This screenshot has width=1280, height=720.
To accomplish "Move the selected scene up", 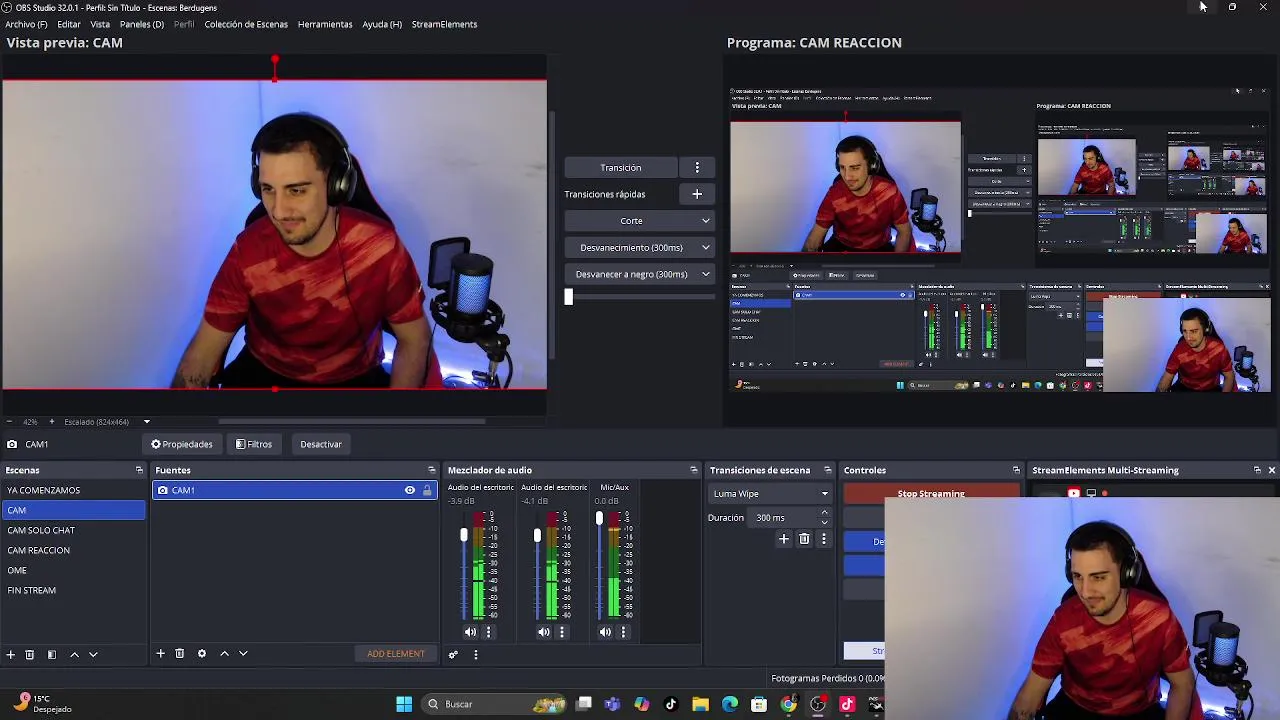I will [x=74, y=654].
